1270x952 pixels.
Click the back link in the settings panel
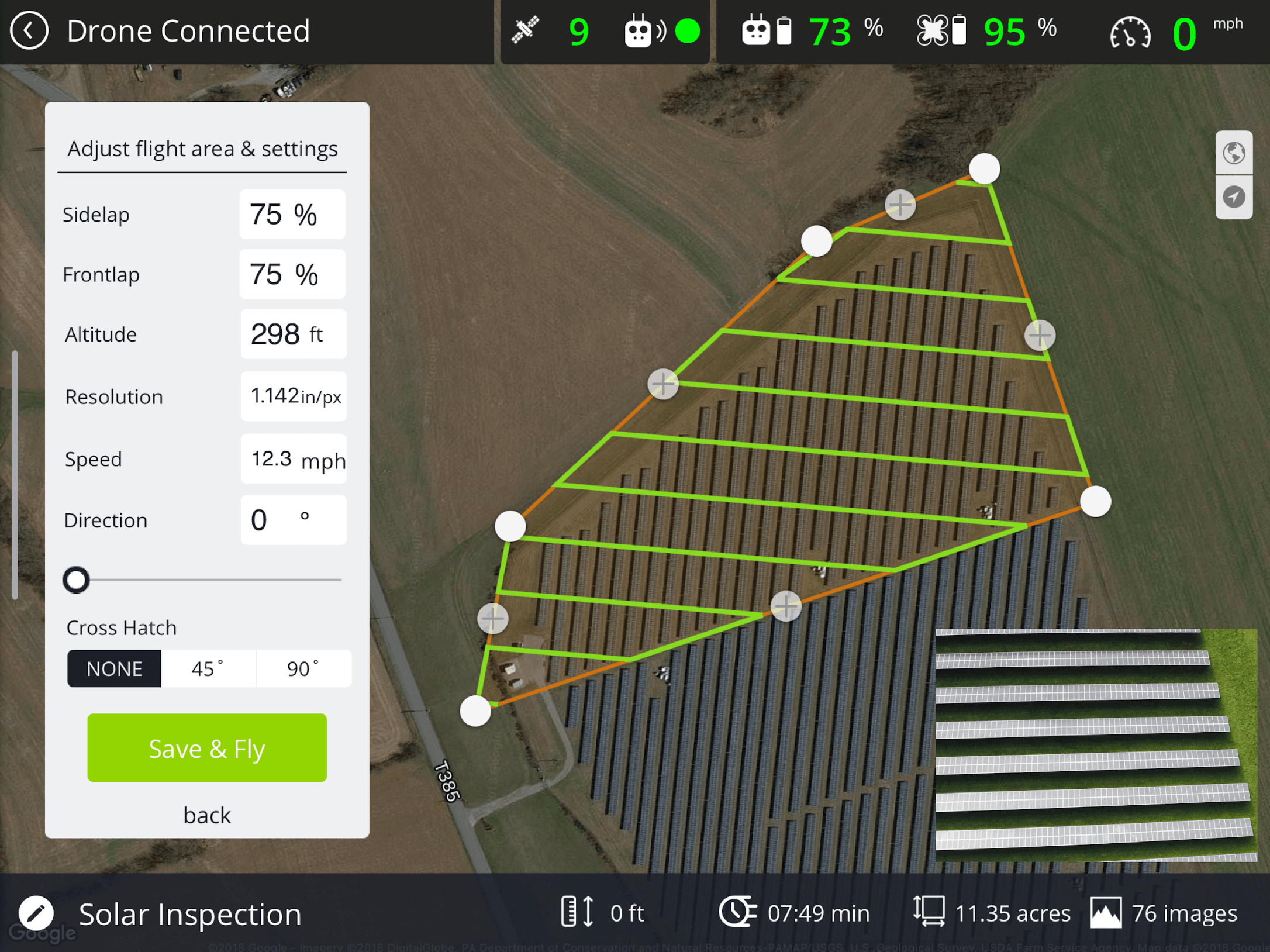(x=207, y=815)
